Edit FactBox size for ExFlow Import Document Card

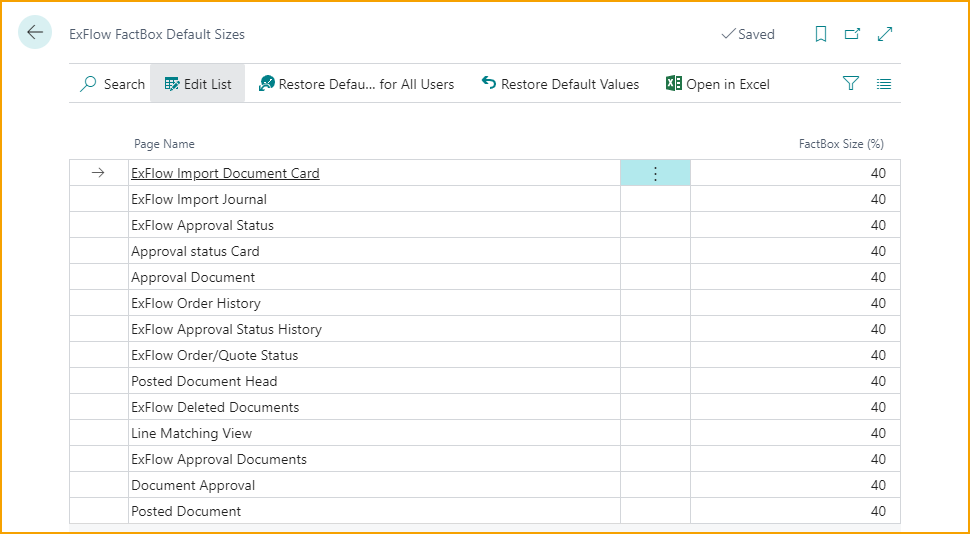point(795,173)
